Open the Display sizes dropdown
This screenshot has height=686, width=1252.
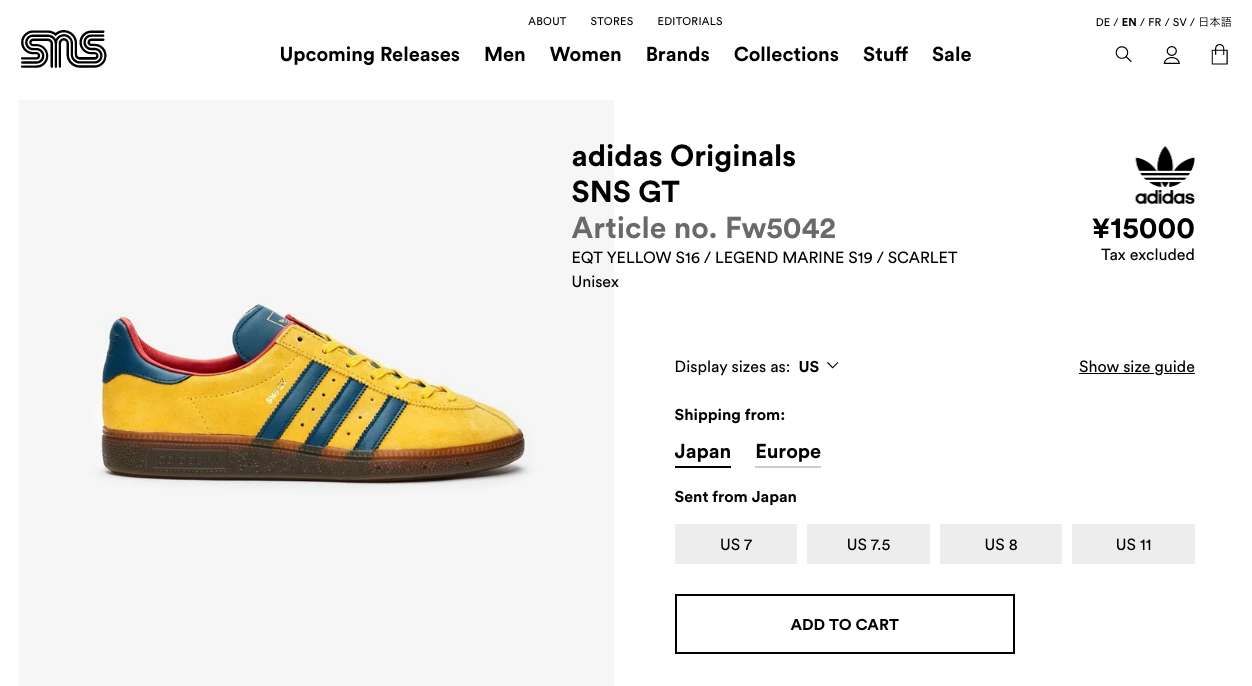click(x=818, y=366)
